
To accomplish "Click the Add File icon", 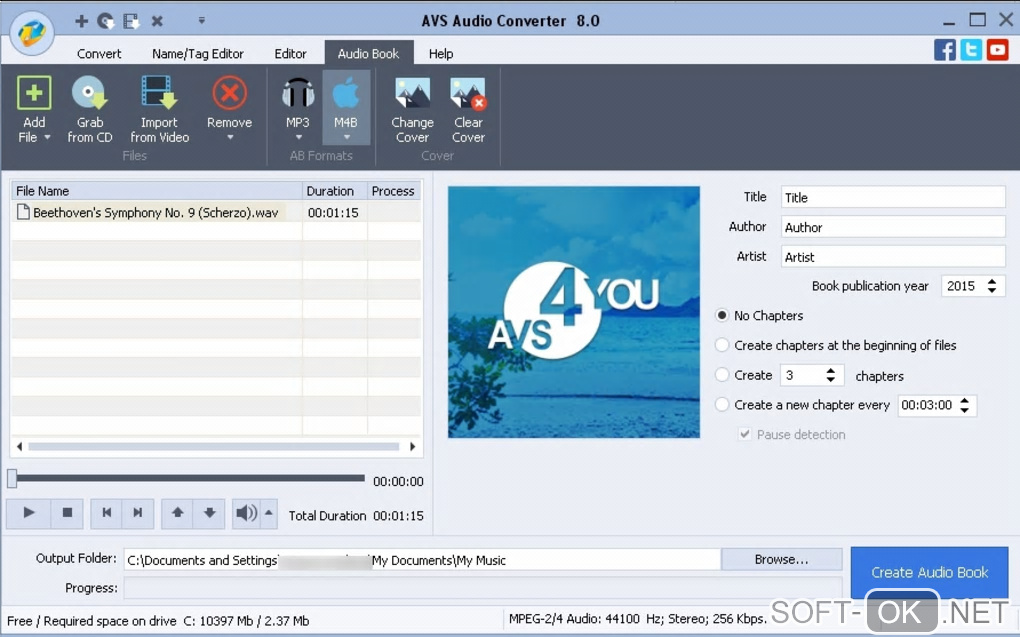I will tap(34, 92).
